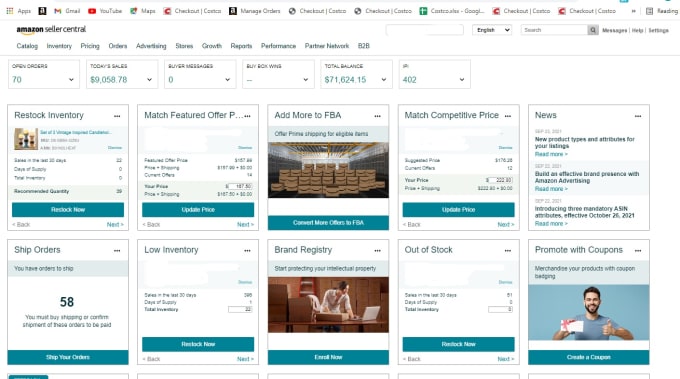
Task: Open the B2B menu
Action: pos(363,46)
